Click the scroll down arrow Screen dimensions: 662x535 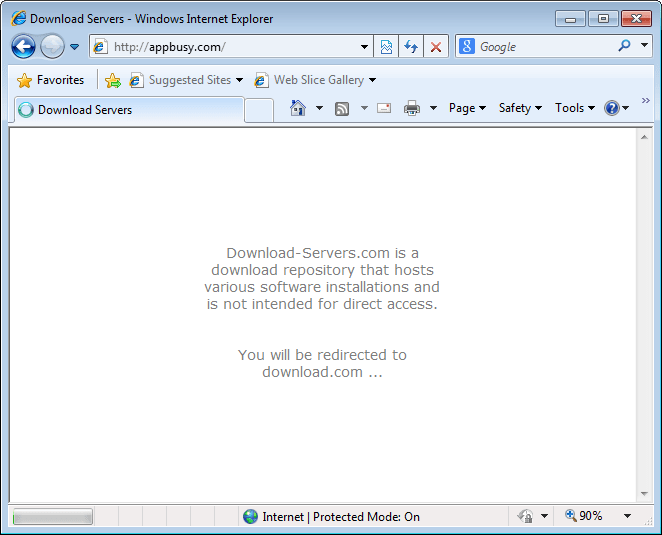pos(644,494)
